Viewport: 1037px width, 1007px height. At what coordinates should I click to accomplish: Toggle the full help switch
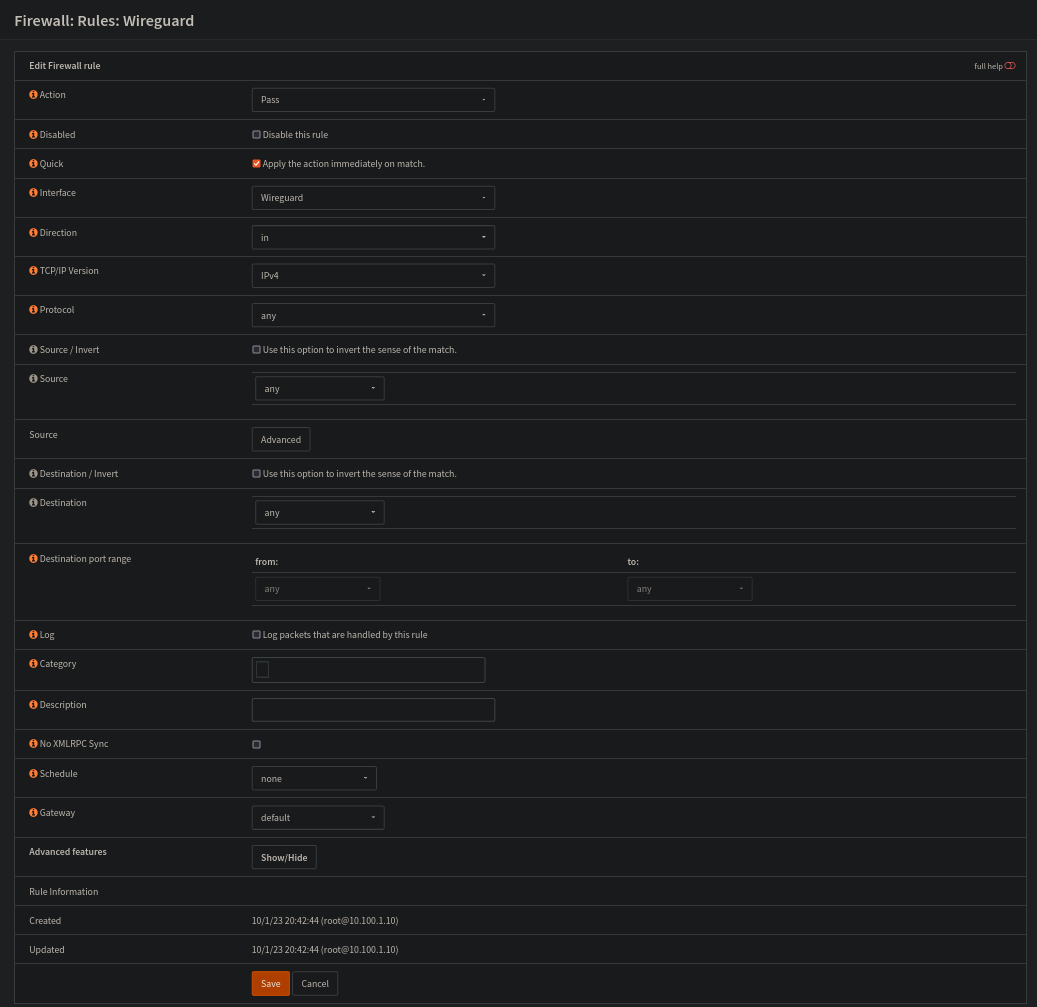coord(1010,66)
